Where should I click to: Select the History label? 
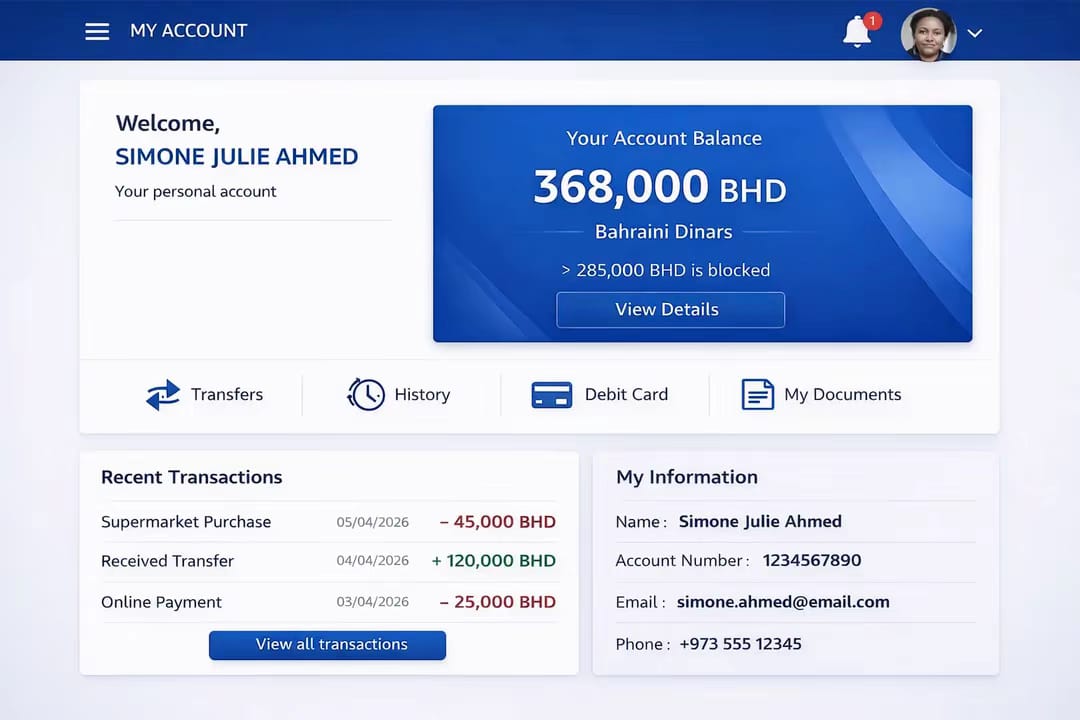[422, 395]
